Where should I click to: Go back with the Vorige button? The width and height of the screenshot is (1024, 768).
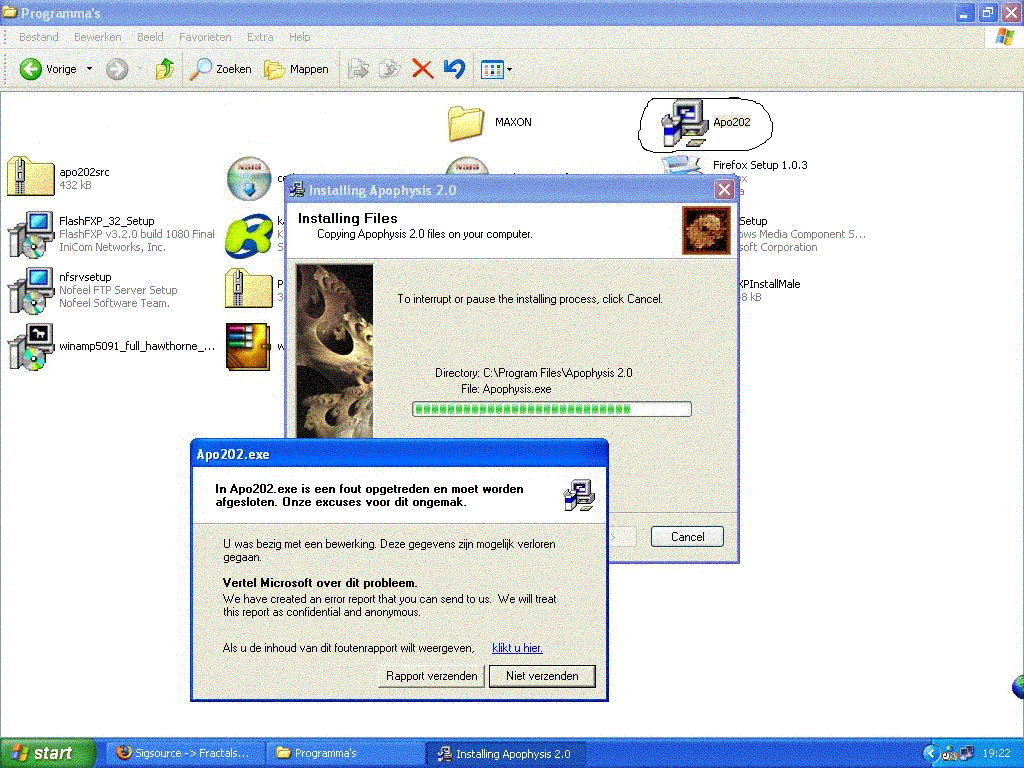(48, 69)
